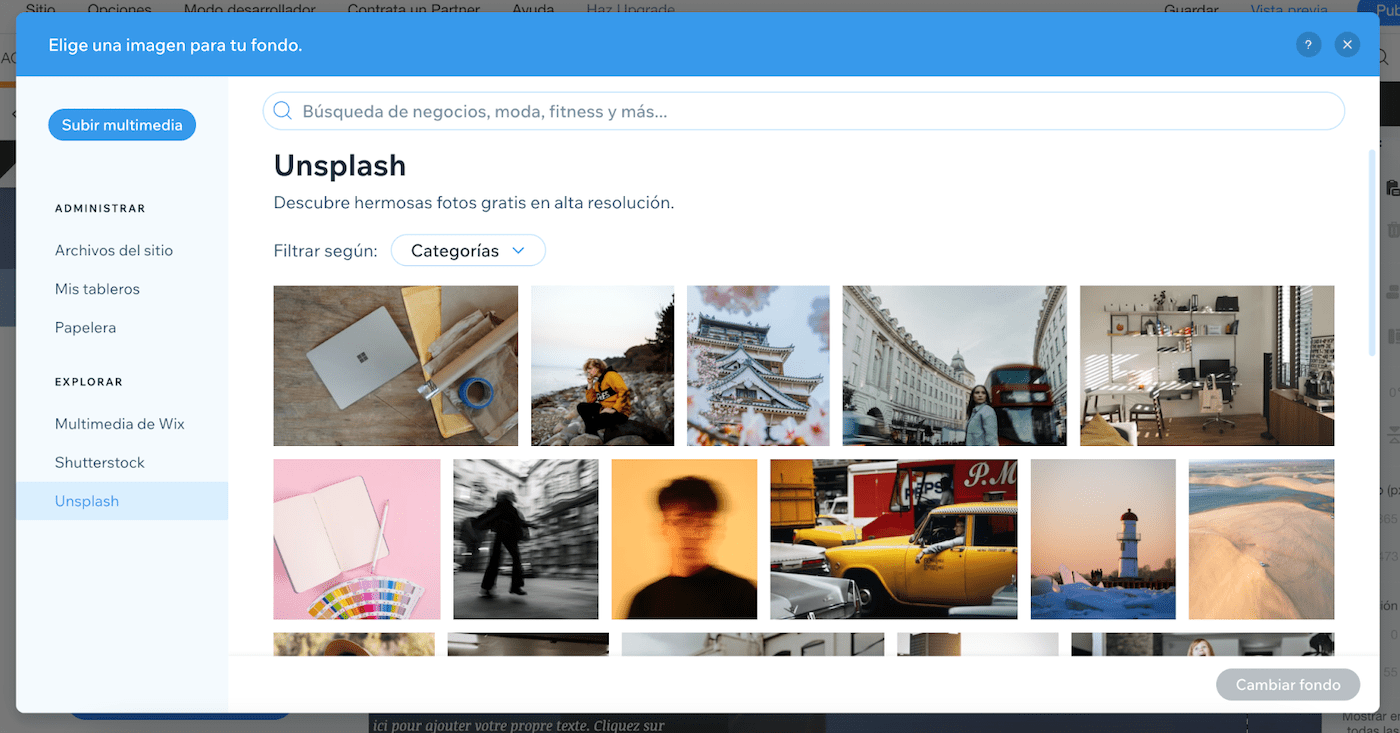The width and height of the screenshot is (1400, 733).
Task: Open Papelera section
Action: [86, 327]
